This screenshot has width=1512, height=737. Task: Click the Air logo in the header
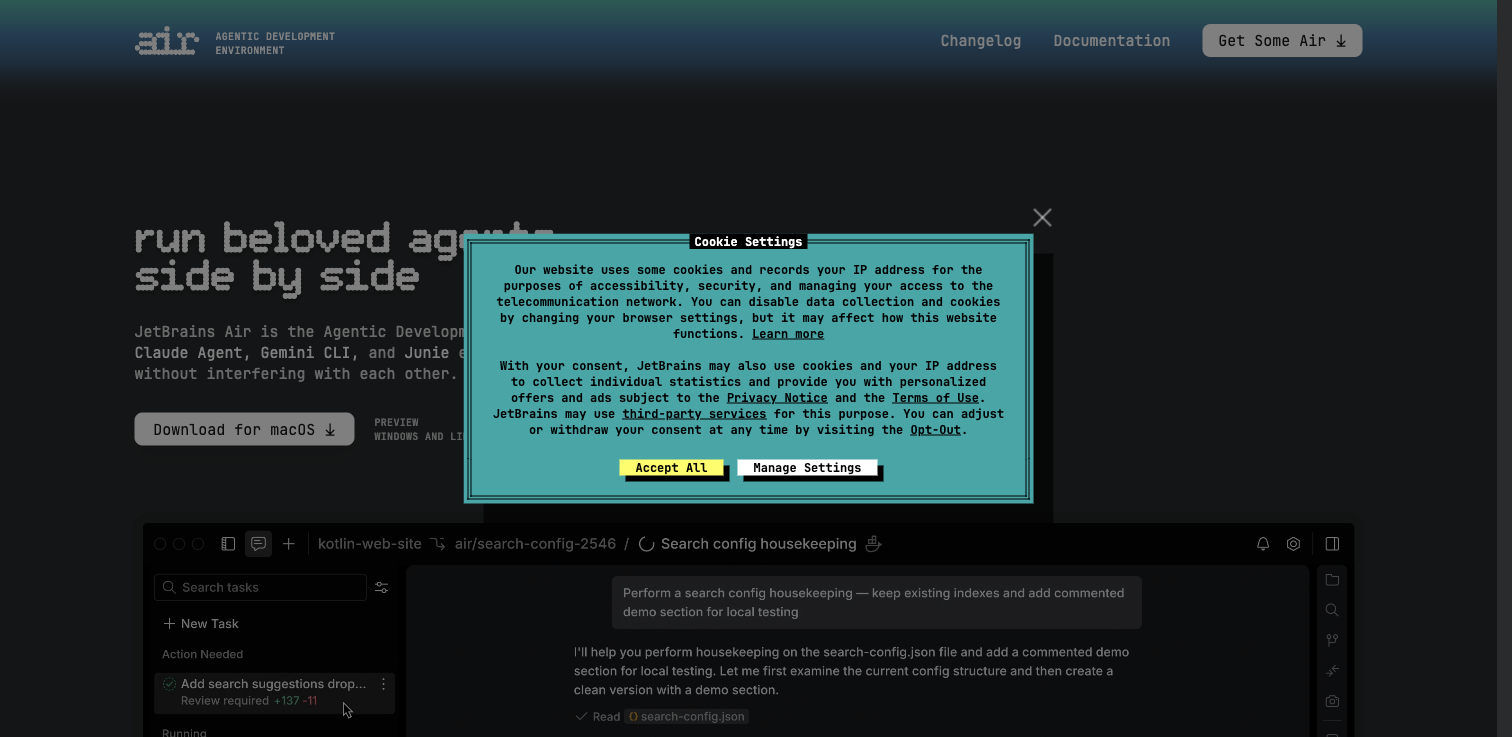pyautogui.click(x=167, y=42)
